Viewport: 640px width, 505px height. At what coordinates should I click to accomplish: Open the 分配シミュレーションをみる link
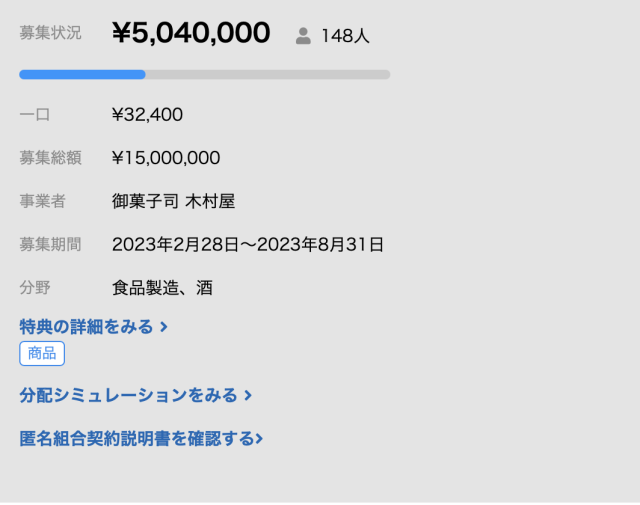129,396
